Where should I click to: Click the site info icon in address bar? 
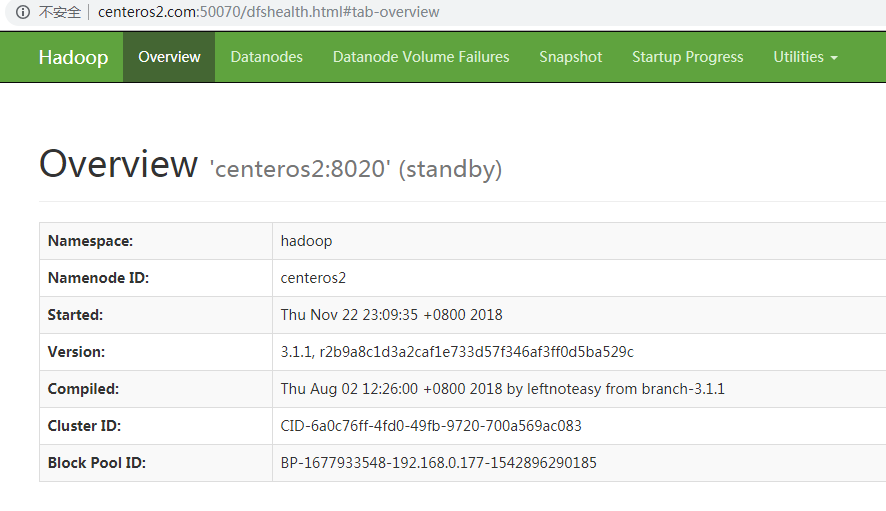point(23,12)
